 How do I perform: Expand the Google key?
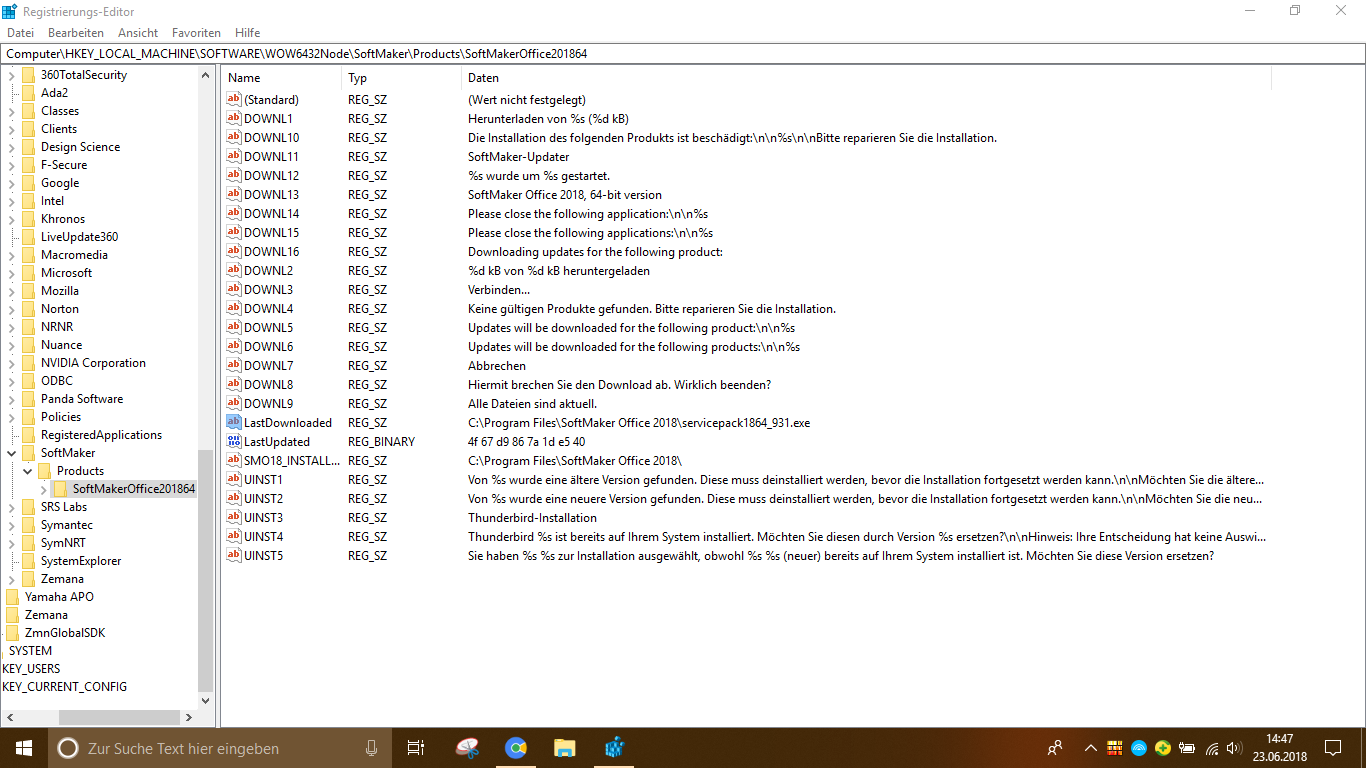pyautogui.click(x=11, y=183)
